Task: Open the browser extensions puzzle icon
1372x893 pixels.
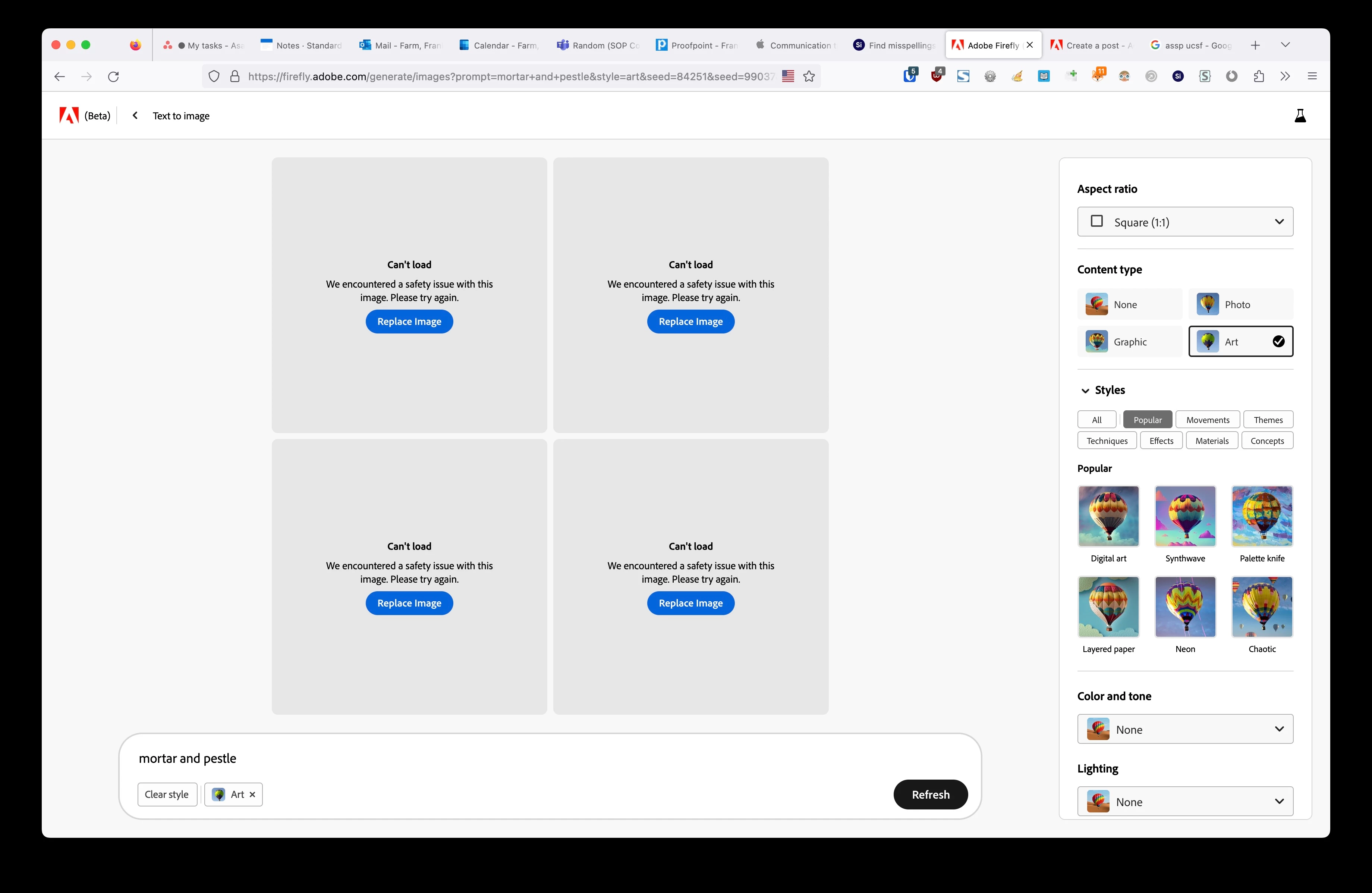Action: (1258, 76)
